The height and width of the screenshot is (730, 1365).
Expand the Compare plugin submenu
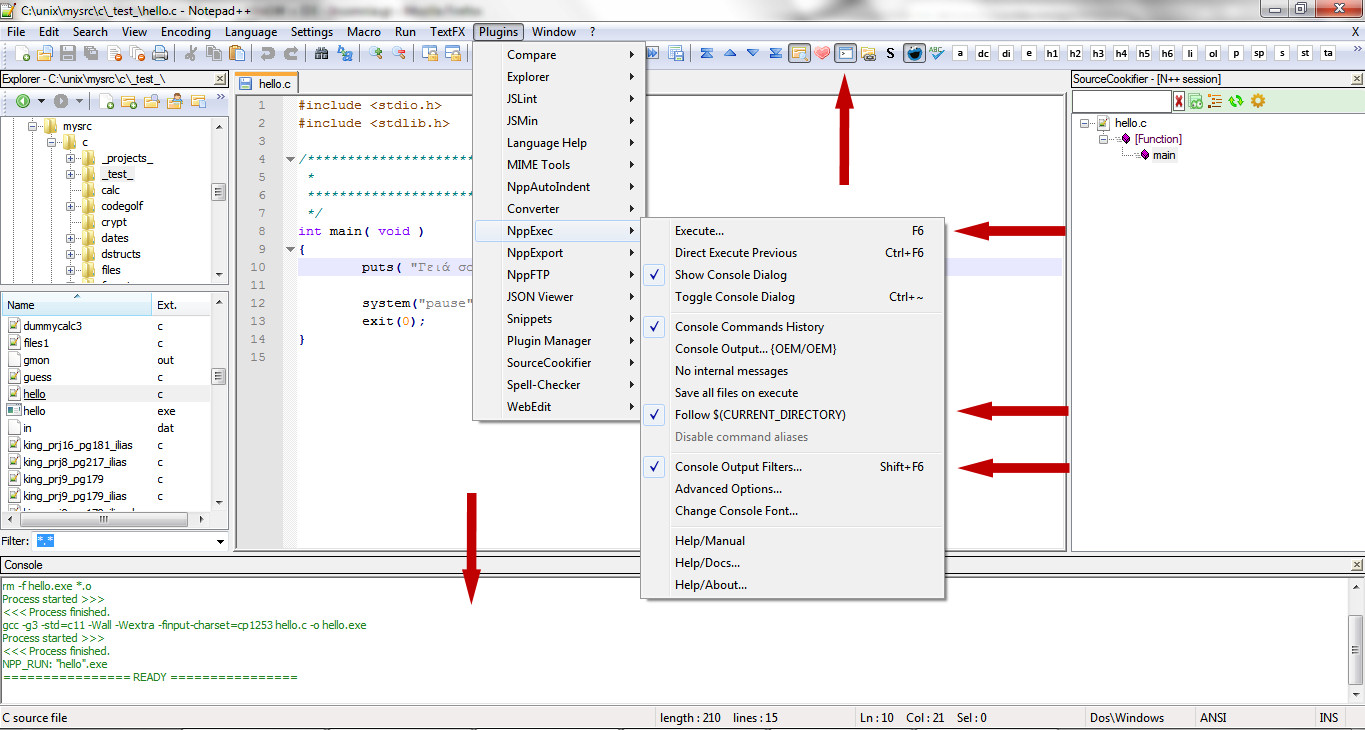[559, 55]
